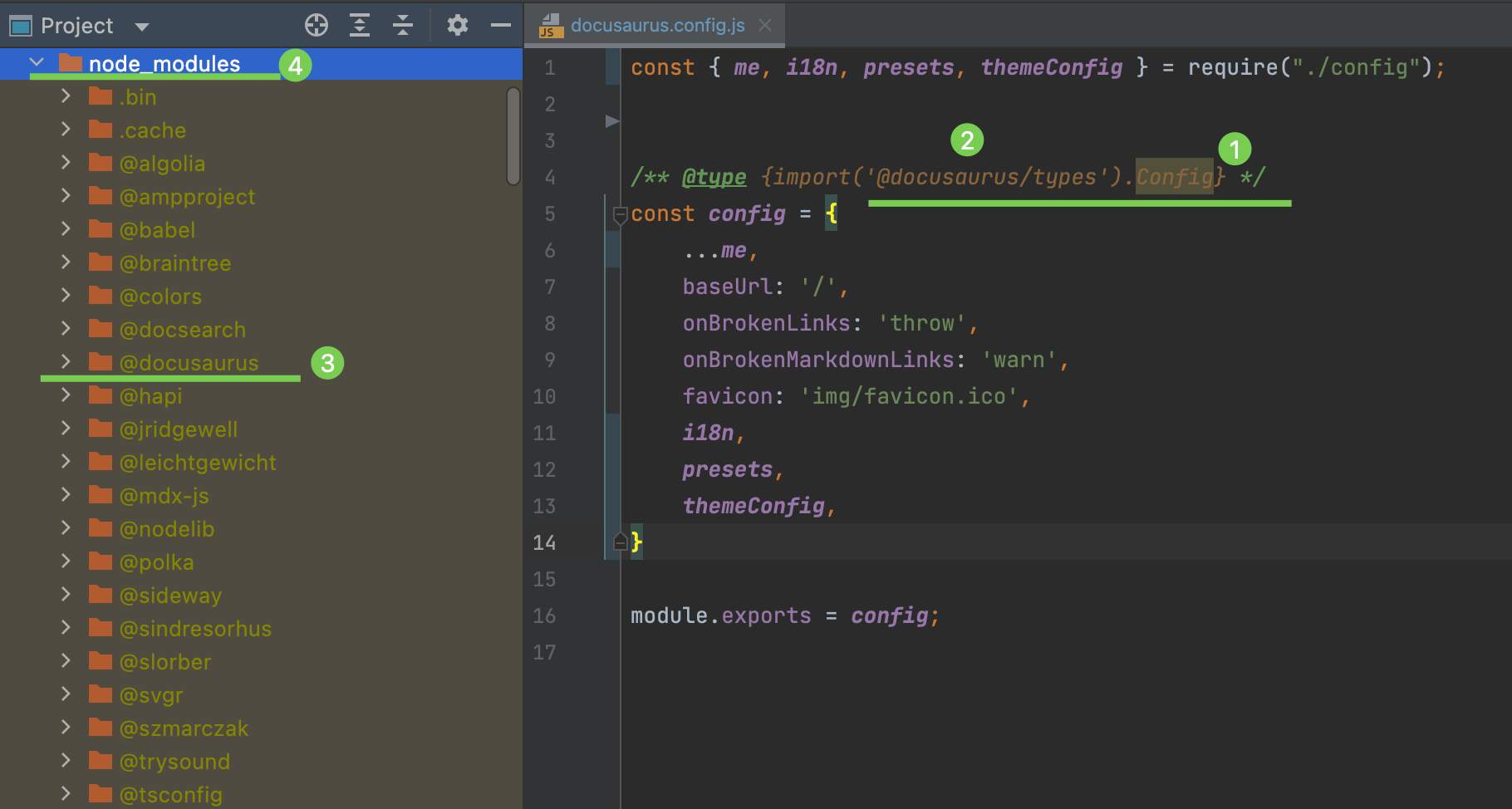The width and height of the screenshot is (1512, 809).
Task: Click the @docusaurus folder icon
Action: 101,362
